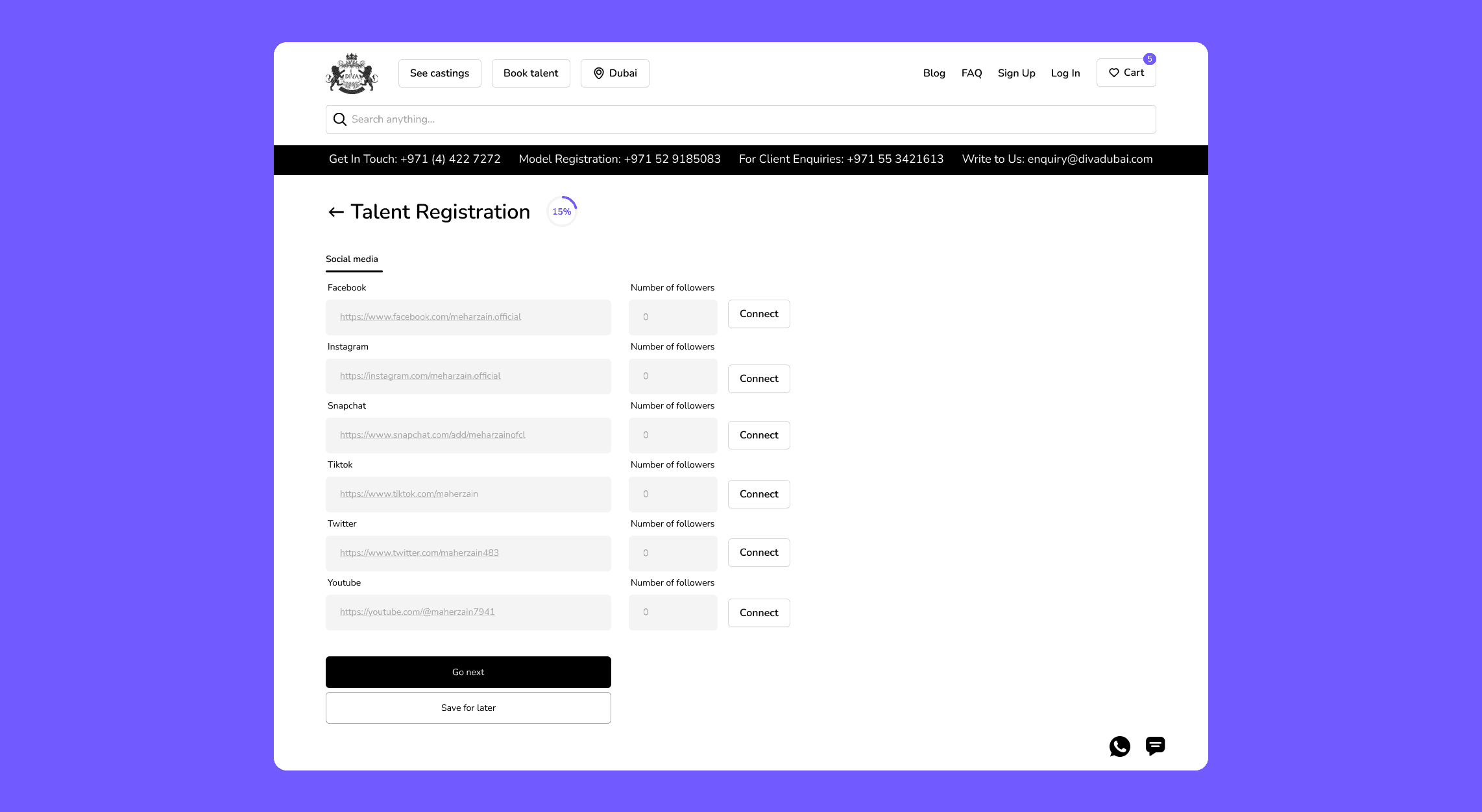This screenshot has width=1482, height=812.
Task: Open the live chat message icon
Action: click(1155, 746)
